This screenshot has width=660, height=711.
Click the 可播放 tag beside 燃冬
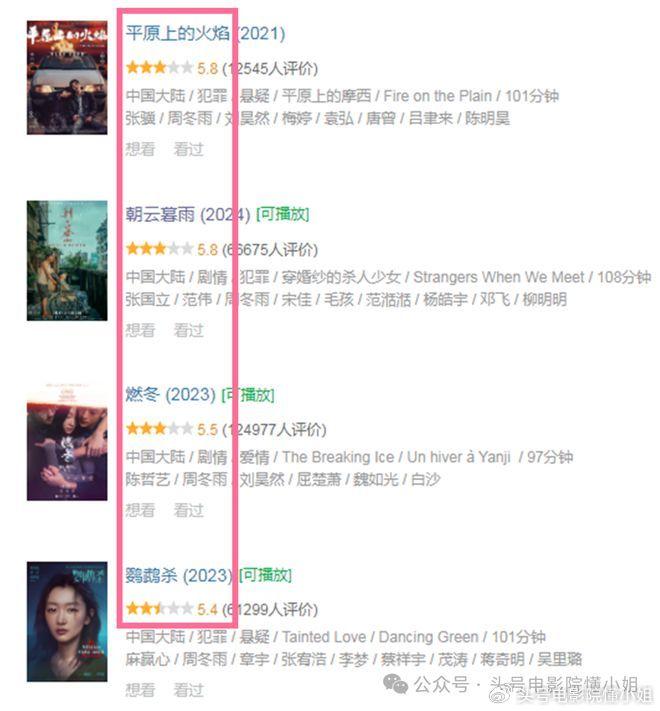(248, 395)
